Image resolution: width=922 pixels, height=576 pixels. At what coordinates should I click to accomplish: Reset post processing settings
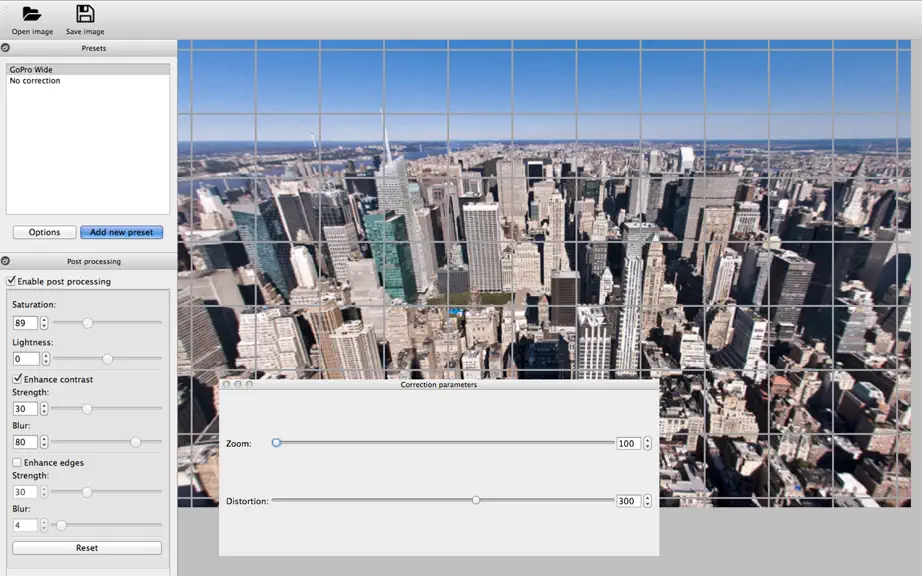coord(87,548)
